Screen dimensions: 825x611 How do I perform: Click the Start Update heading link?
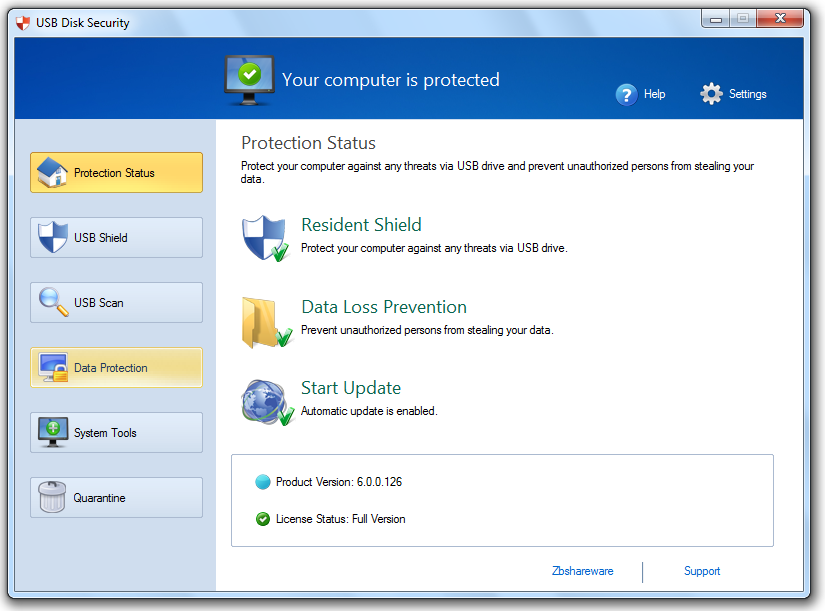point(351,388)
